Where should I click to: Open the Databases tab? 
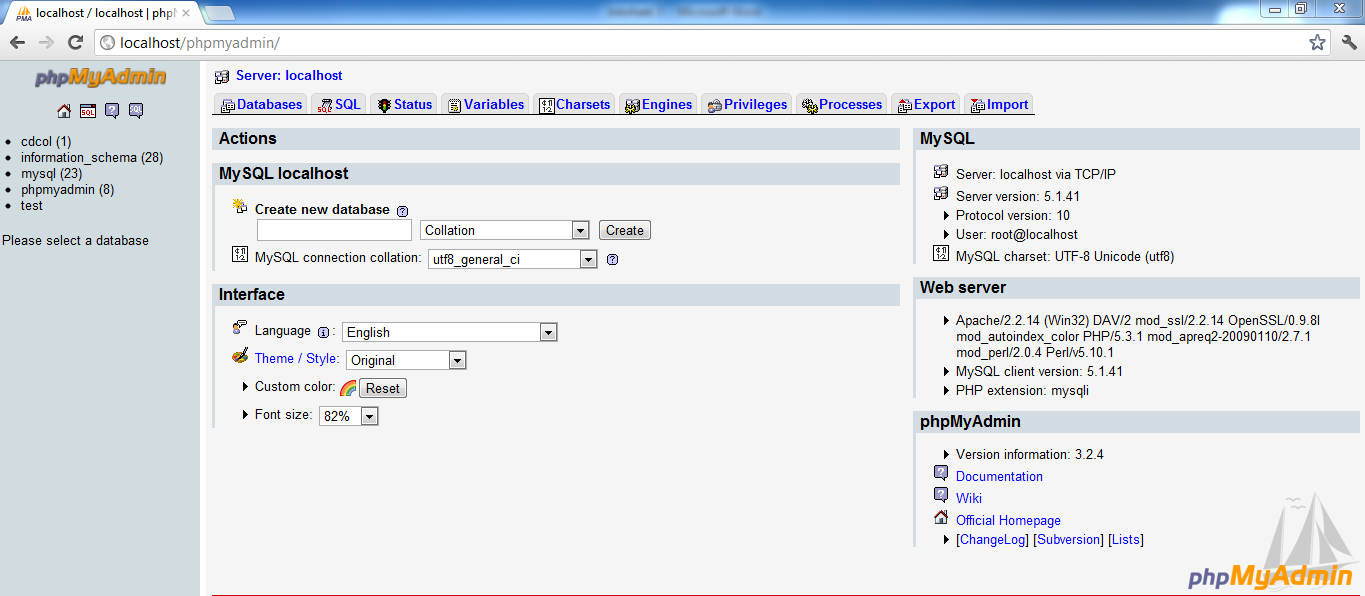261,105
